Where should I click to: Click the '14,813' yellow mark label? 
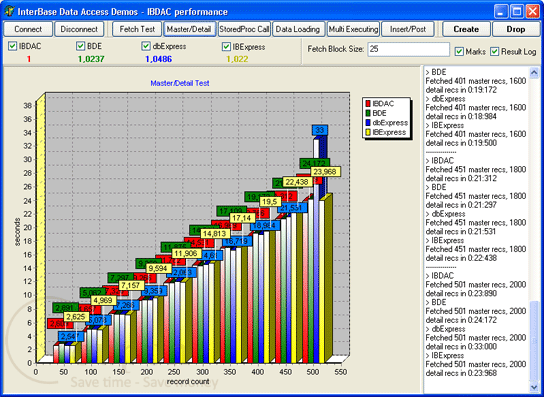(215, 234)
